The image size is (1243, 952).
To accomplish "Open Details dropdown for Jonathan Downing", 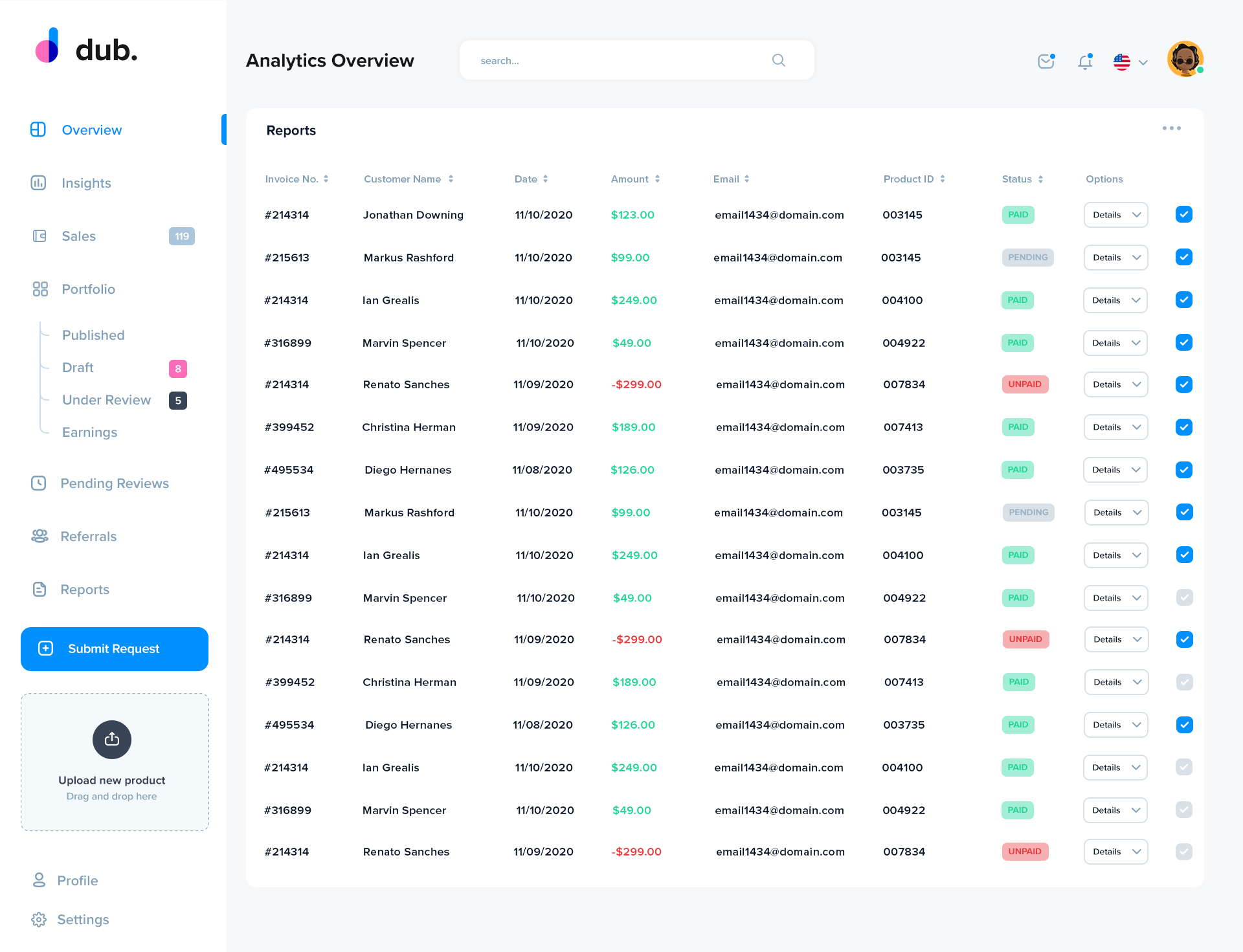I will (1115, 215).
